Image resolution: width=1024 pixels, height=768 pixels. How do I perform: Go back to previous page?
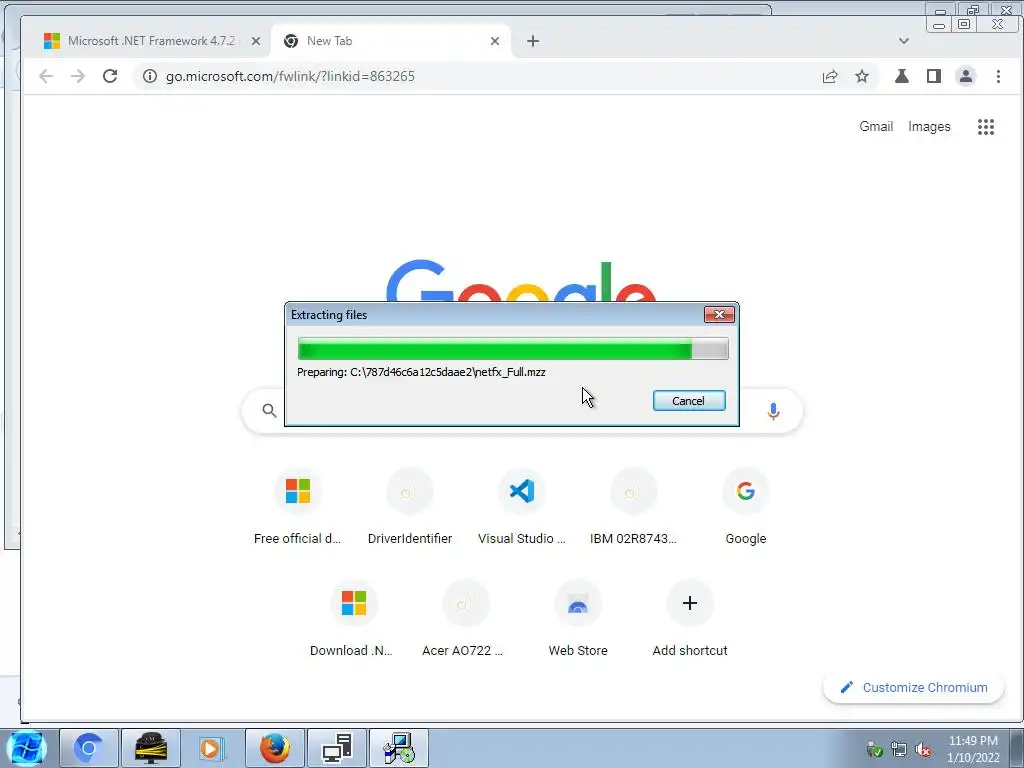click(x=46, y=76)
